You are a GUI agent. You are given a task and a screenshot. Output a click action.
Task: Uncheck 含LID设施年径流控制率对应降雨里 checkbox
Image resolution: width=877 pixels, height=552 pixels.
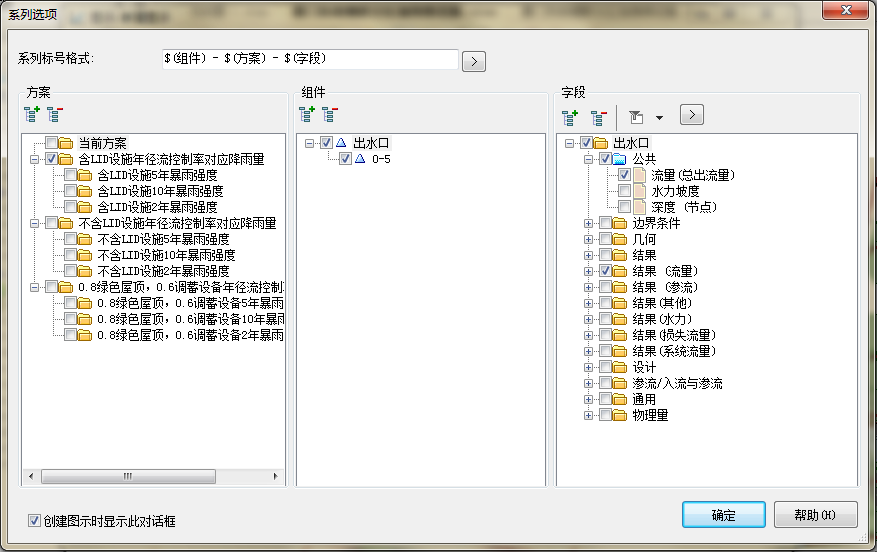click(51, 159)
